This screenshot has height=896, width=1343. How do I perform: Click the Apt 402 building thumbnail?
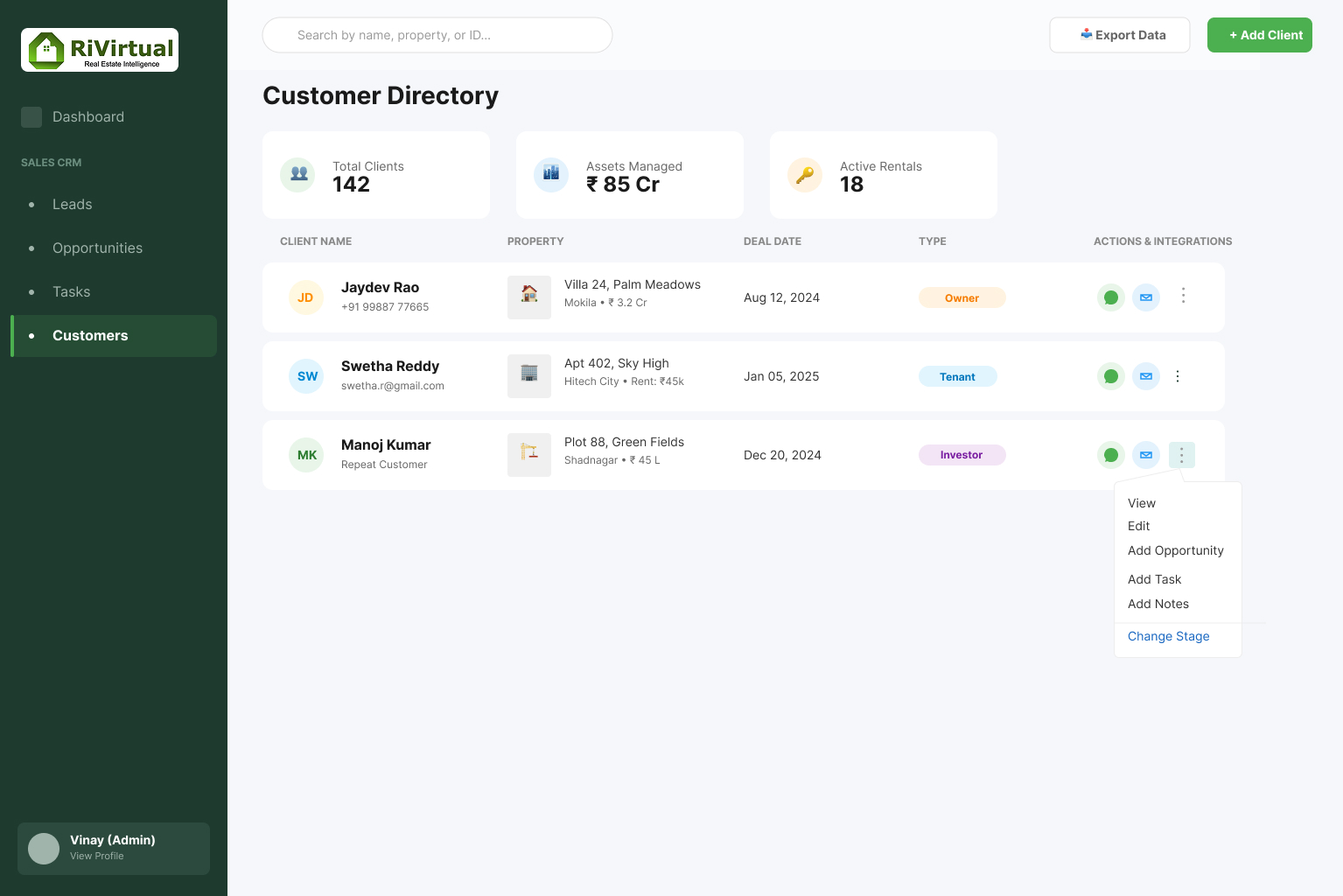click(529, 376)
